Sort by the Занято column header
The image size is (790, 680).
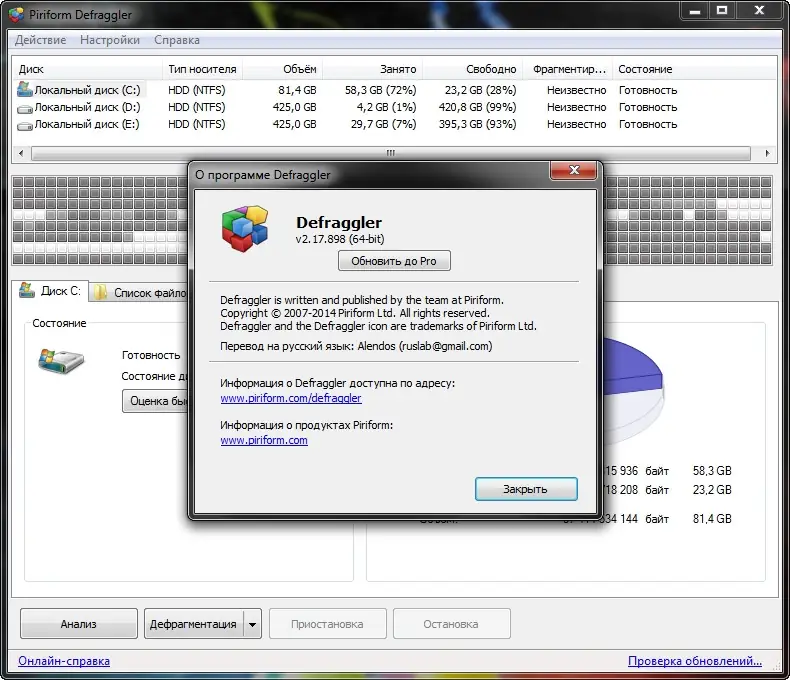coord(372,69)
